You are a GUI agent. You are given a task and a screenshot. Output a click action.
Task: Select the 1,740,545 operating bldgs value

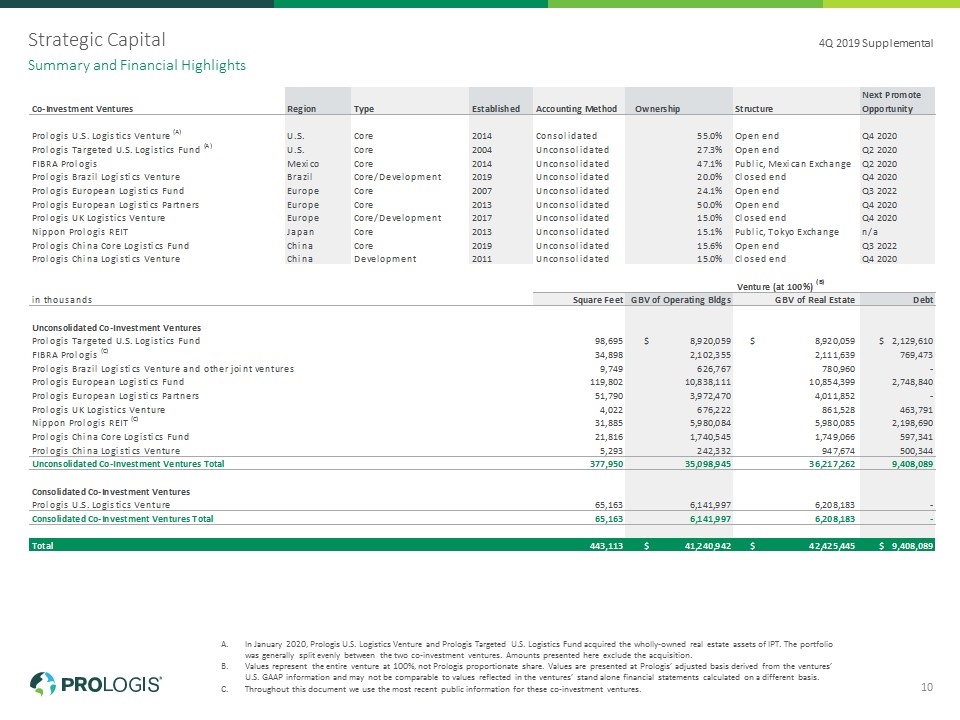710,437
